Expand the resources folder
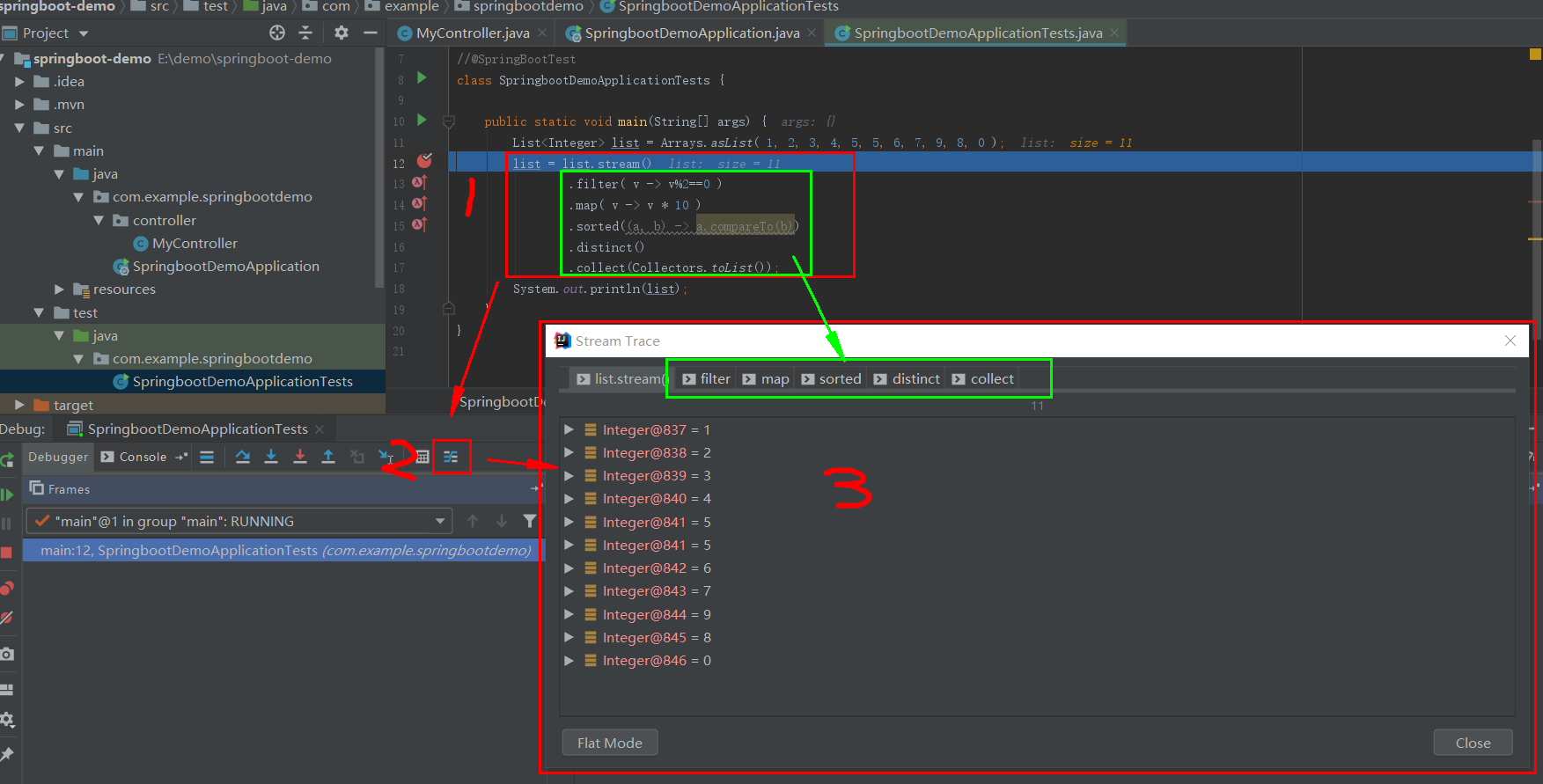The height and width of the screenshot is (784, 1543). [59, 289]
